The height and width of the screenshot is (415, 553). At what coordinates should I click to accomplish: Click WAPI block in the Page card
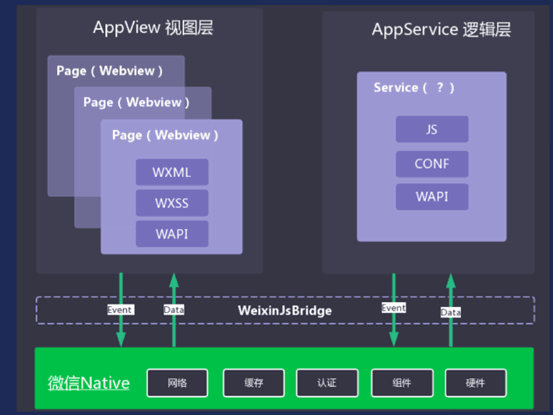[172, 234]
